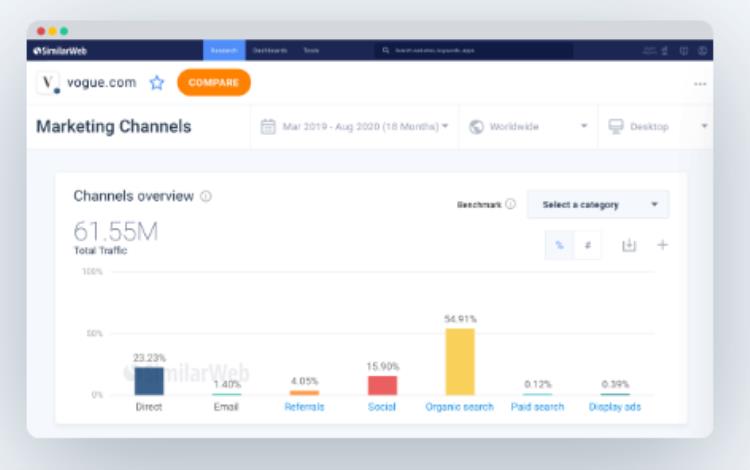Click the Referrals bar
This screenshot has height=470, width=750.
coord(304,393)
